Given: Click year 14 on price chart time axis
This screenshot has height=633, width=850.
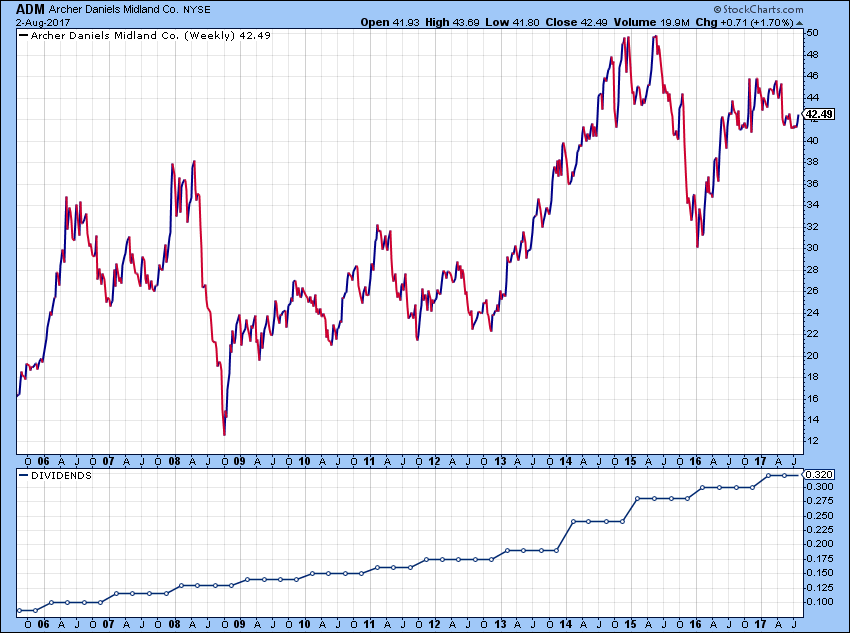Looking at the screenshot, I should tap(565, 462).
